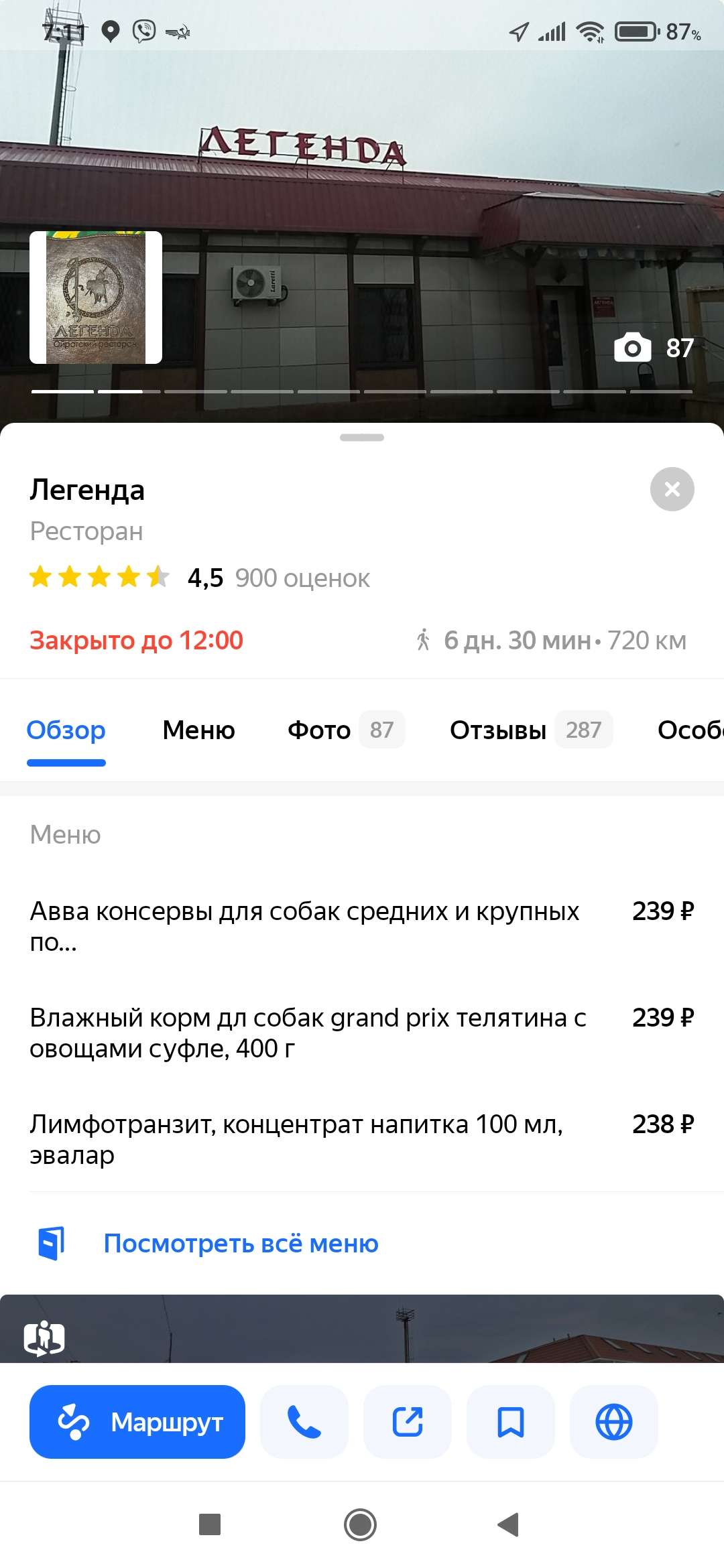Tap the Закрыто до 12:00 hours

[136, 641]
